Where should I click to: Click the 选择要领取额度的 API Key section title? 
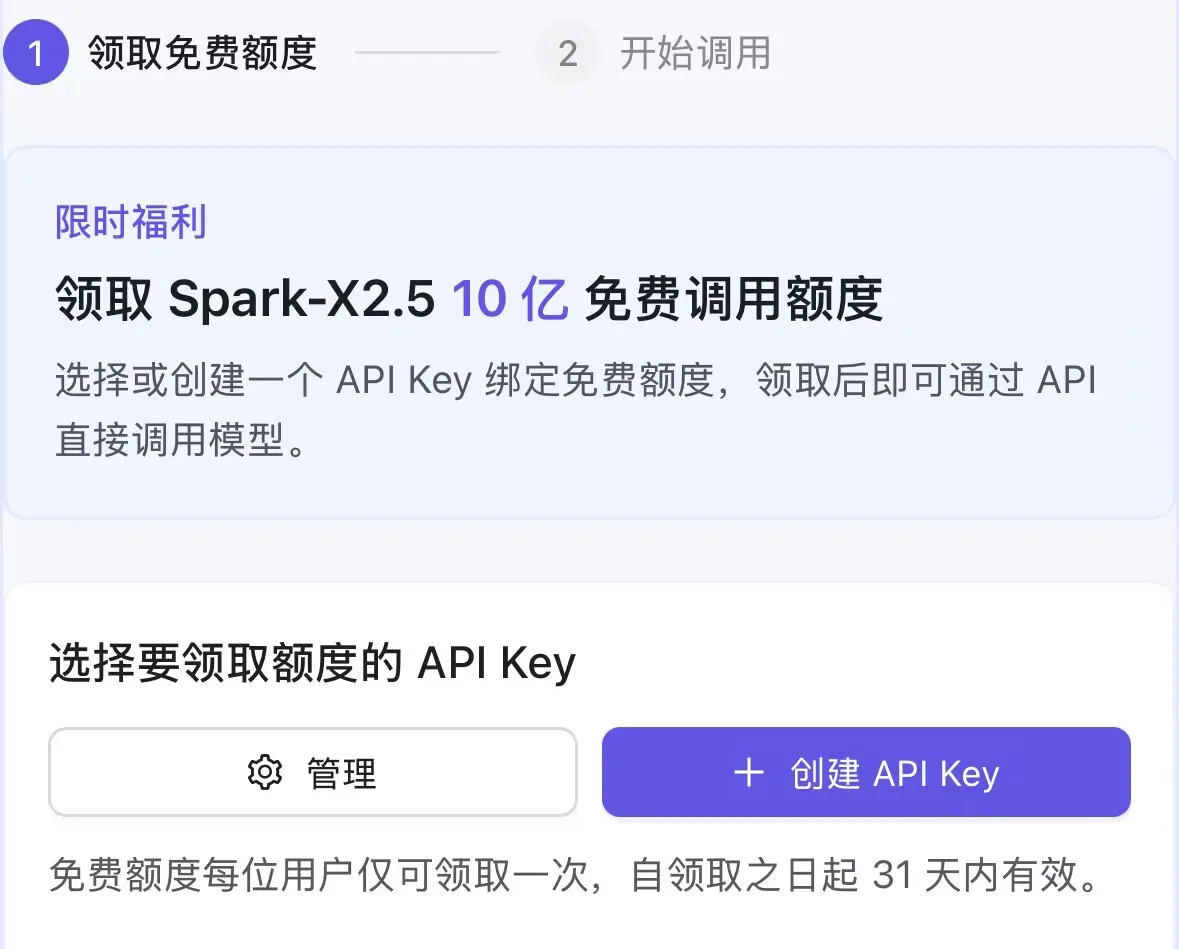coord(313,663)
